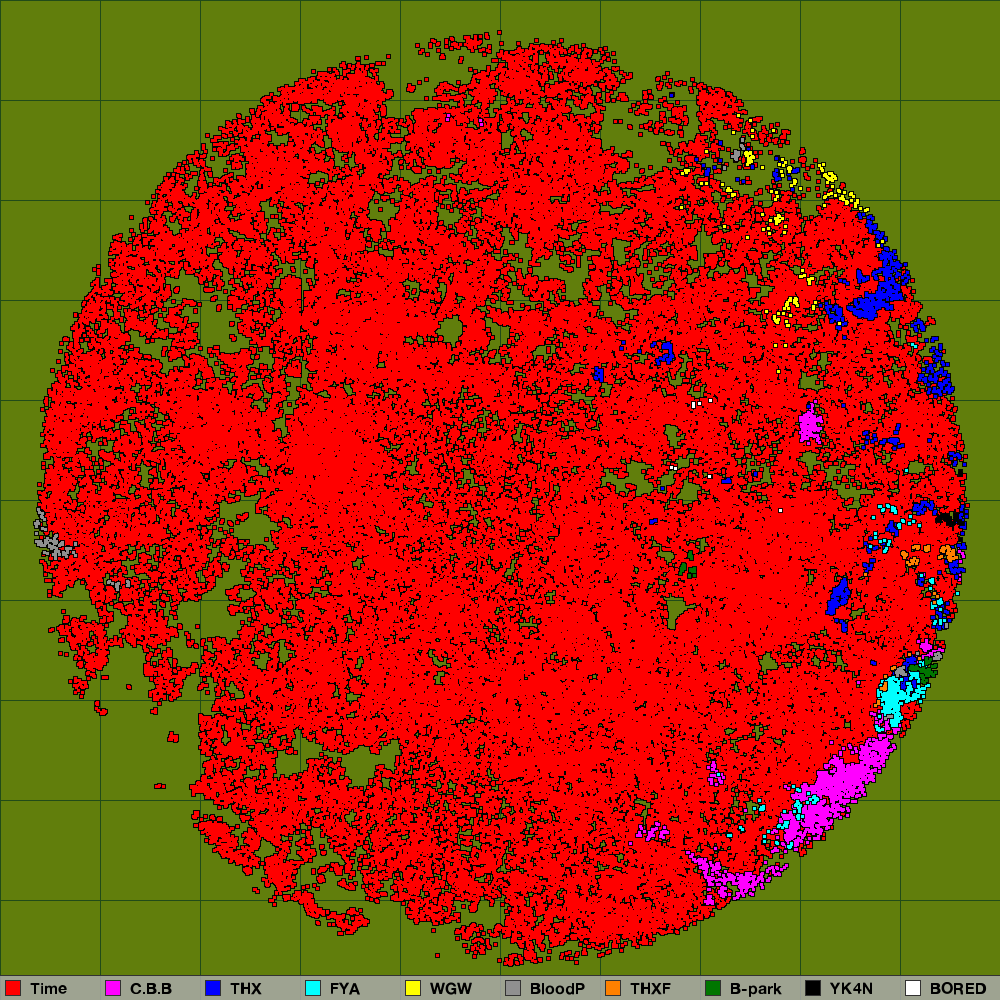Pick the gray BloodP legend swatch
The width and height of the screenshot is (1000, 1000).
(x=513, y=989)
